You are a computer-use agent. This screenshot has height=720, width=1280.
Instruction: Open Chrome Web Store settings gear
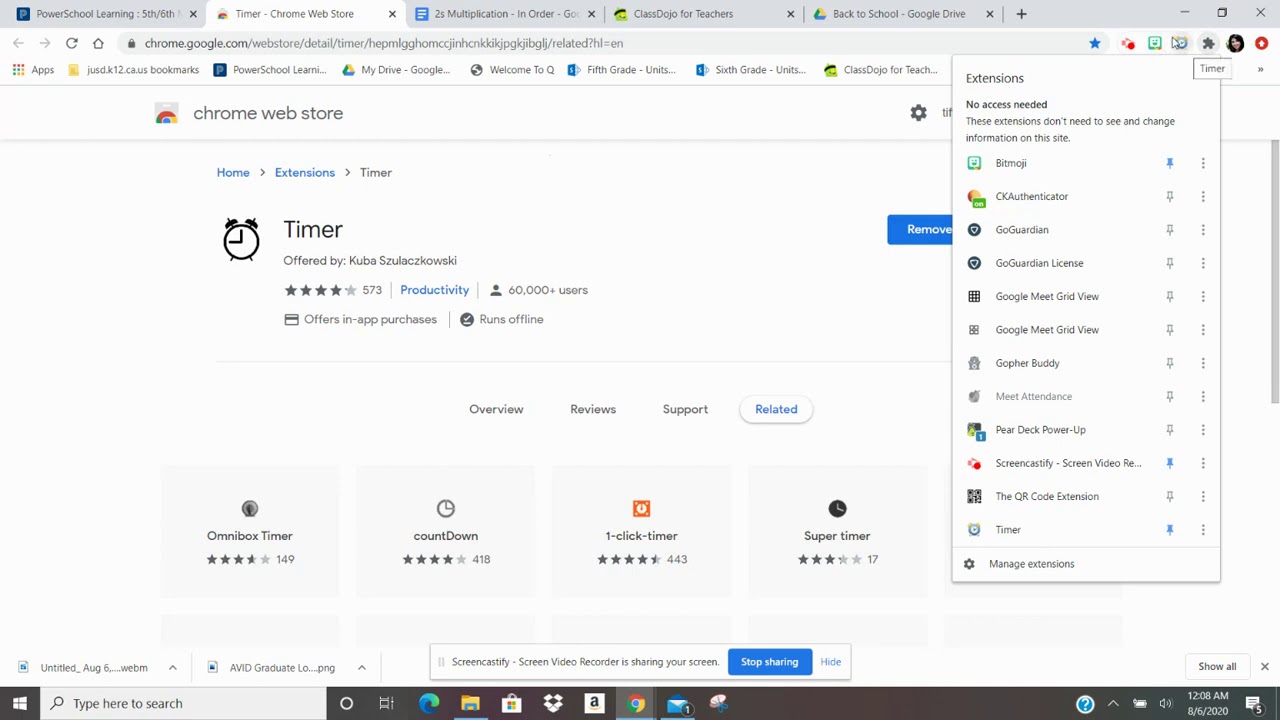[x=918, y=113]
